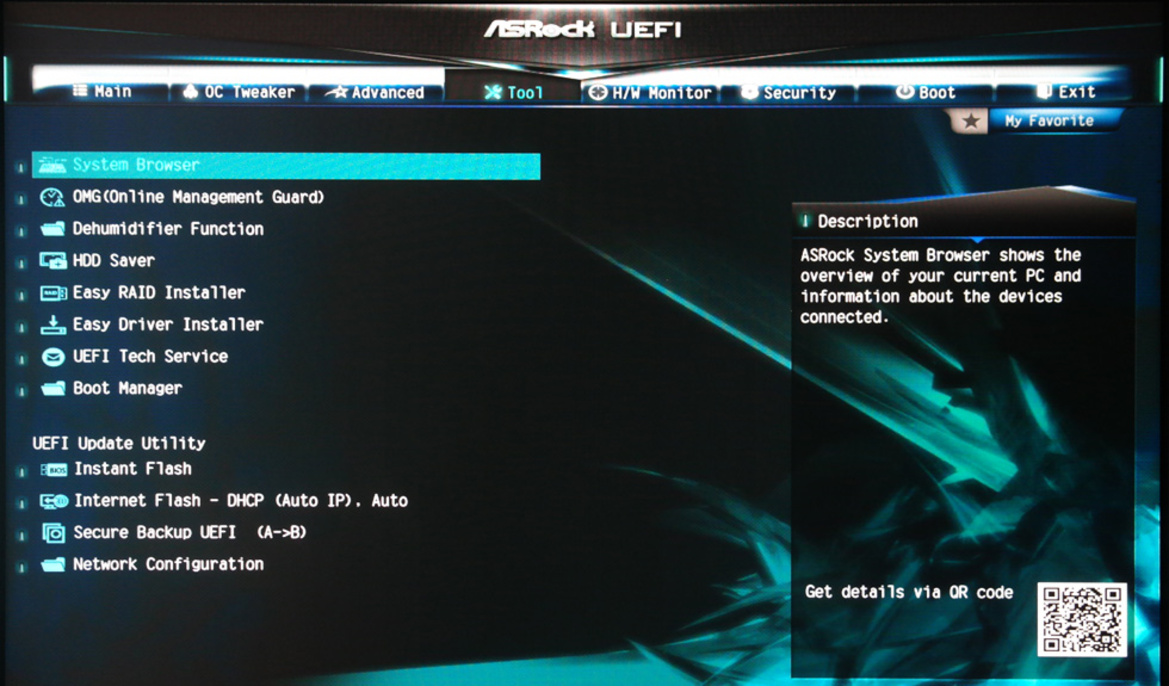
Task: Click "Get details via QR code" text
Action: tap(909, 593)
